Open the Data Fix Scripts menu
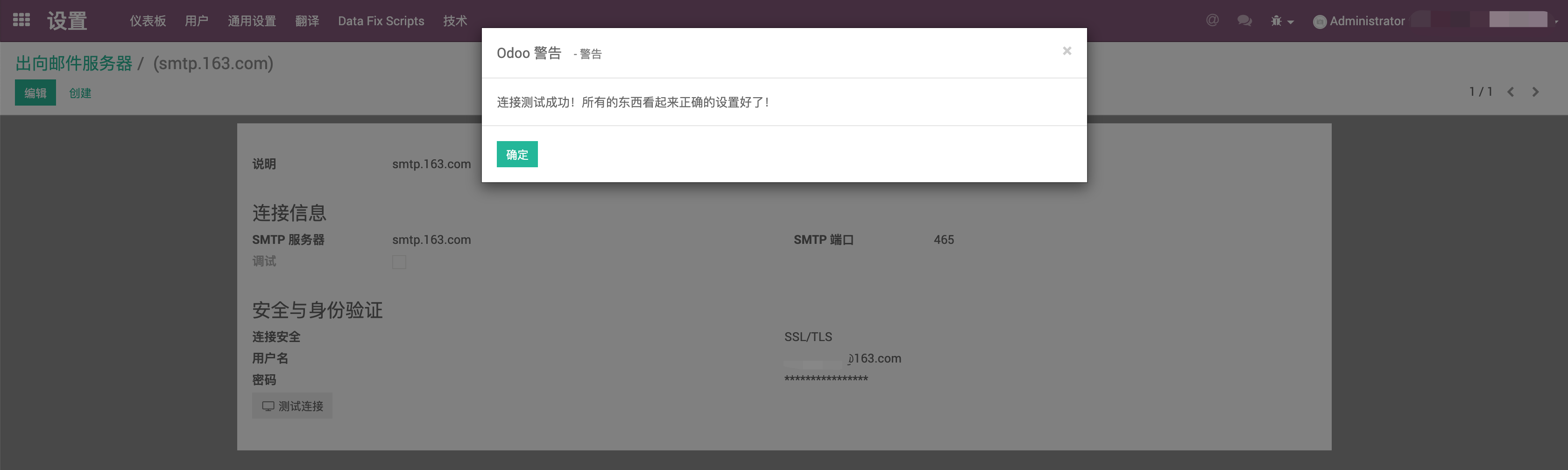Viewport: 1568px width, 470px height. point(381,21)
